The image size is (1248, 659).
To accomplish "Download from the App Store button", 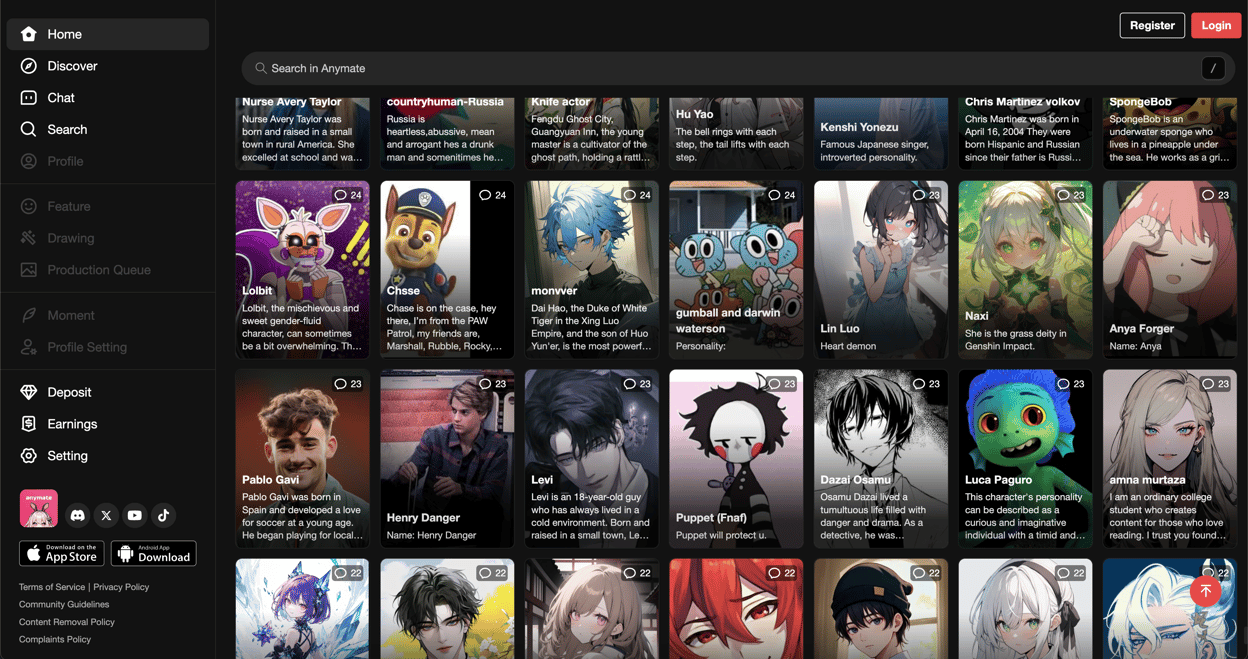I will (x=61, y=554).
